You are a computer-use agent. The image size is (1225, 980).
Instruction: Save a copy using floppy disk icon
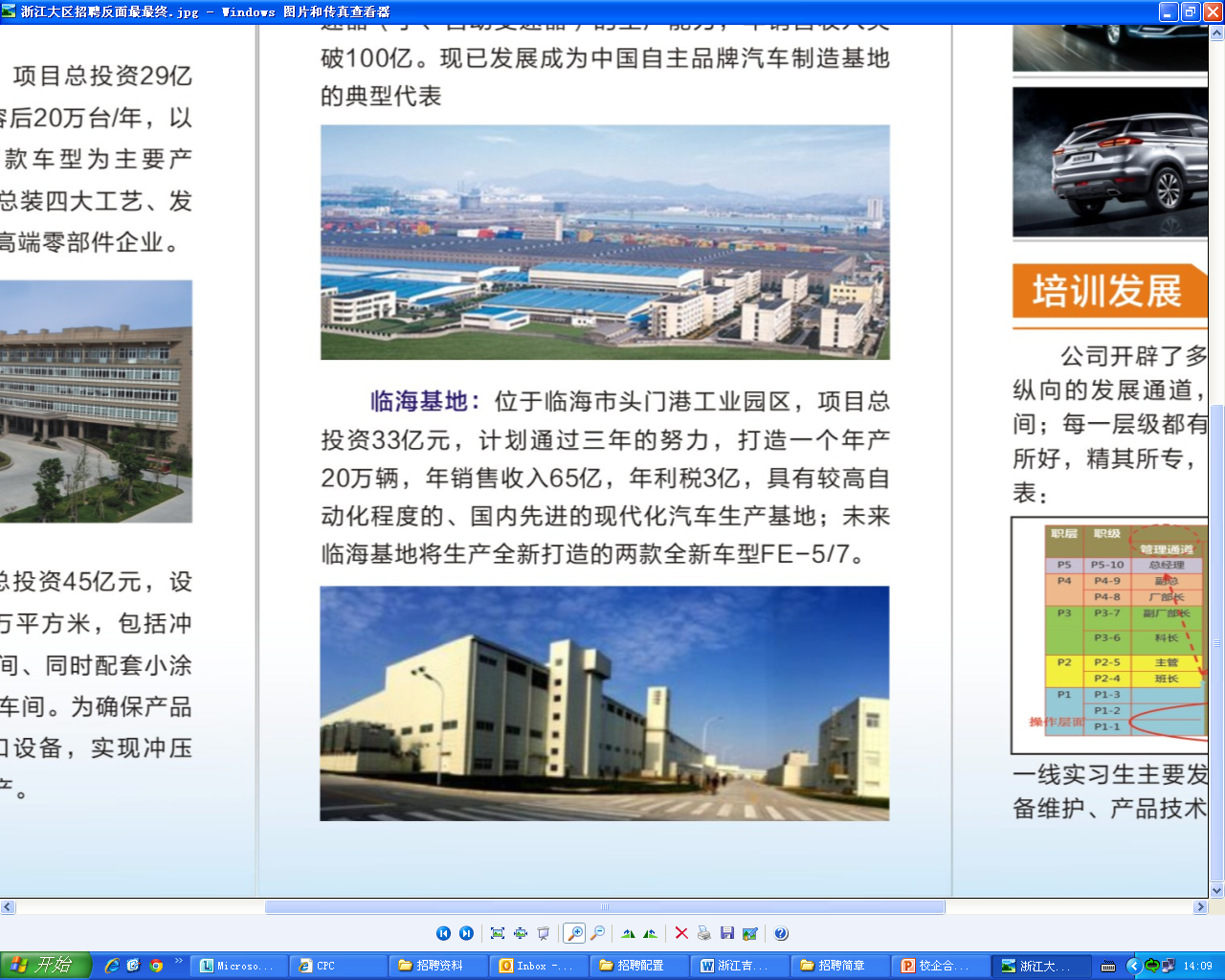coord(727,933)
